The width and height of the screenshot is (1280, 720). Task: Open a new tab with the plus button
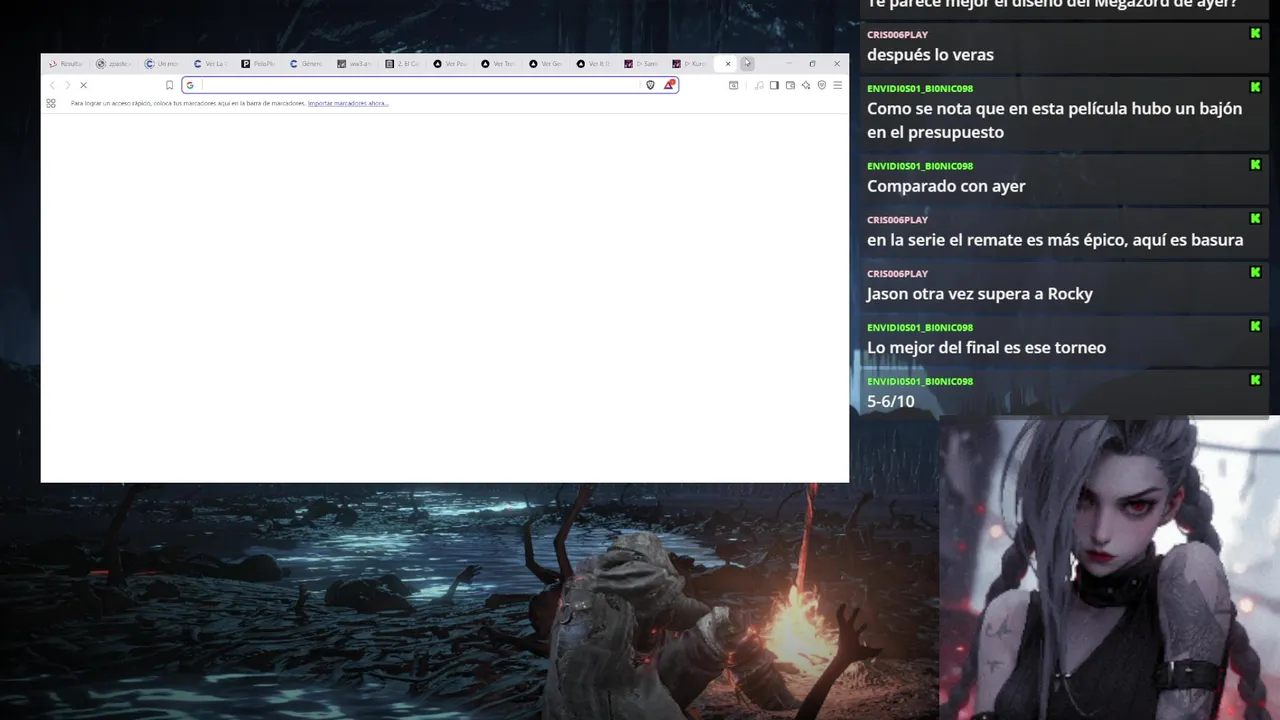click(x=747, y=63)
